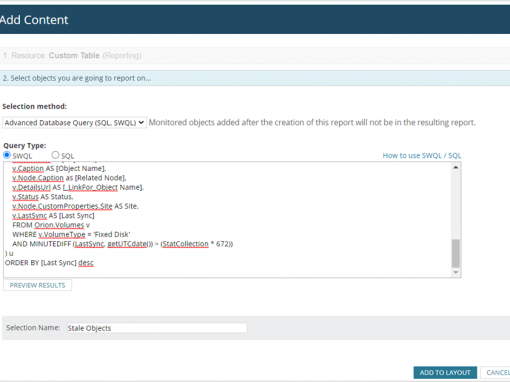Click the Cancel button

(497, 372)
